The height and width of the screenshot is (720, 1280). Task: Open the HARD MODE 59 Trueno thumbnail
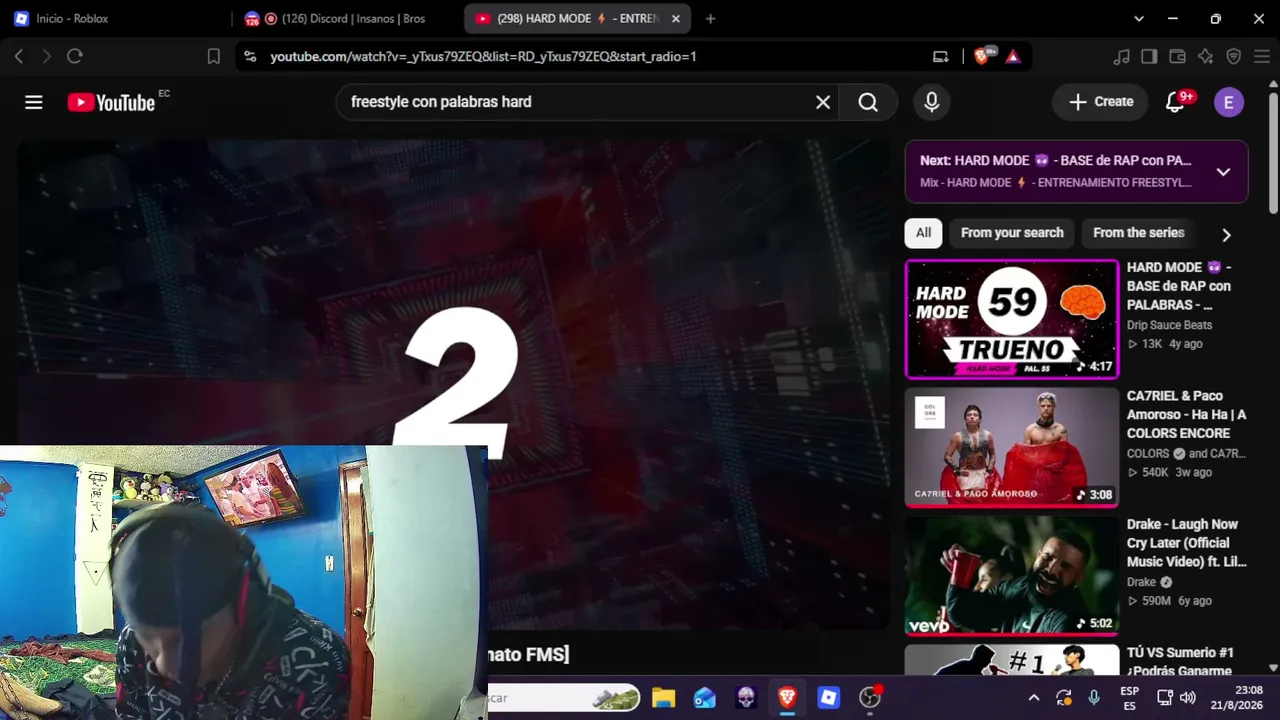[x=1012, y=319]
